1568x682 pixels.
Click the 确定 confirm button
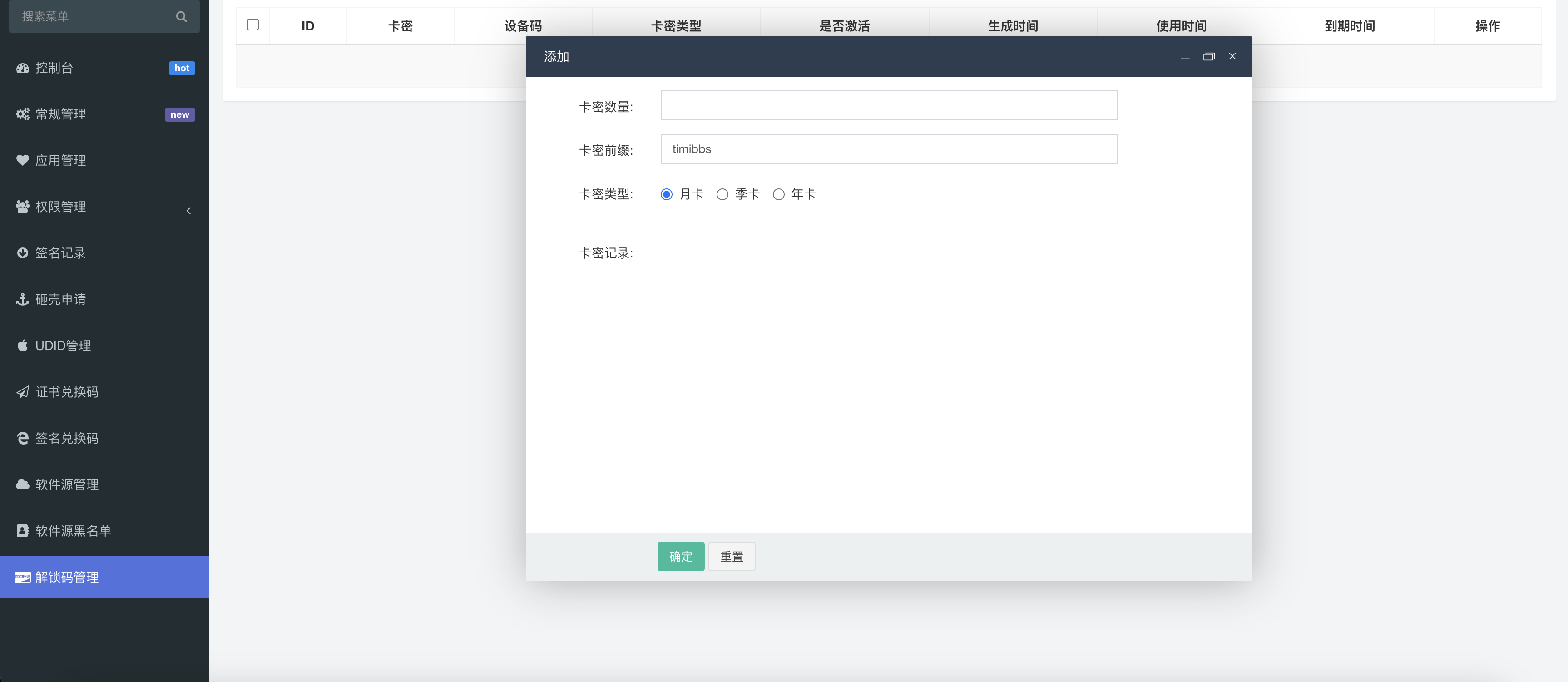(681, 557)
